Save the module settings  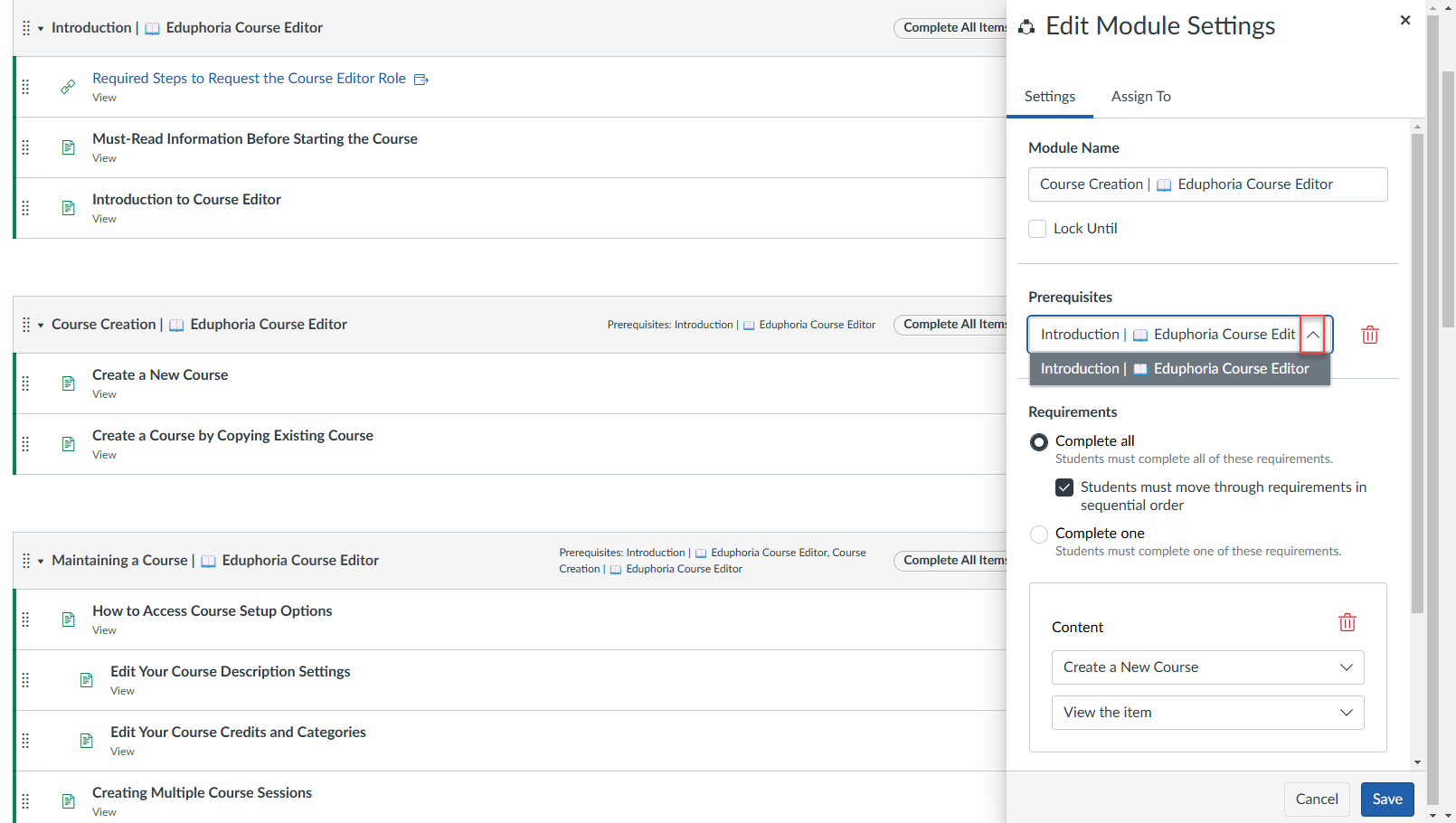(x=1386, y=799)
